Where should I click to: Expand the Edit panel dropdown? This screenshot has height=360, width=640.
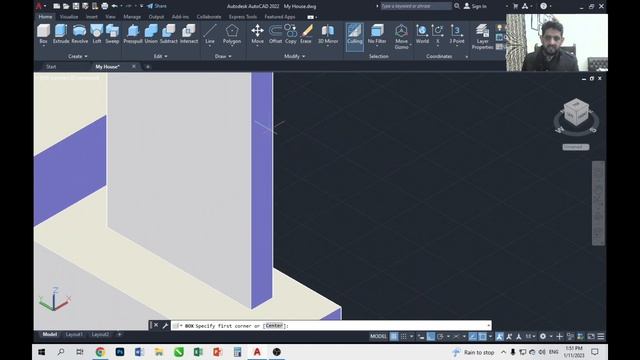pos(160,56)
